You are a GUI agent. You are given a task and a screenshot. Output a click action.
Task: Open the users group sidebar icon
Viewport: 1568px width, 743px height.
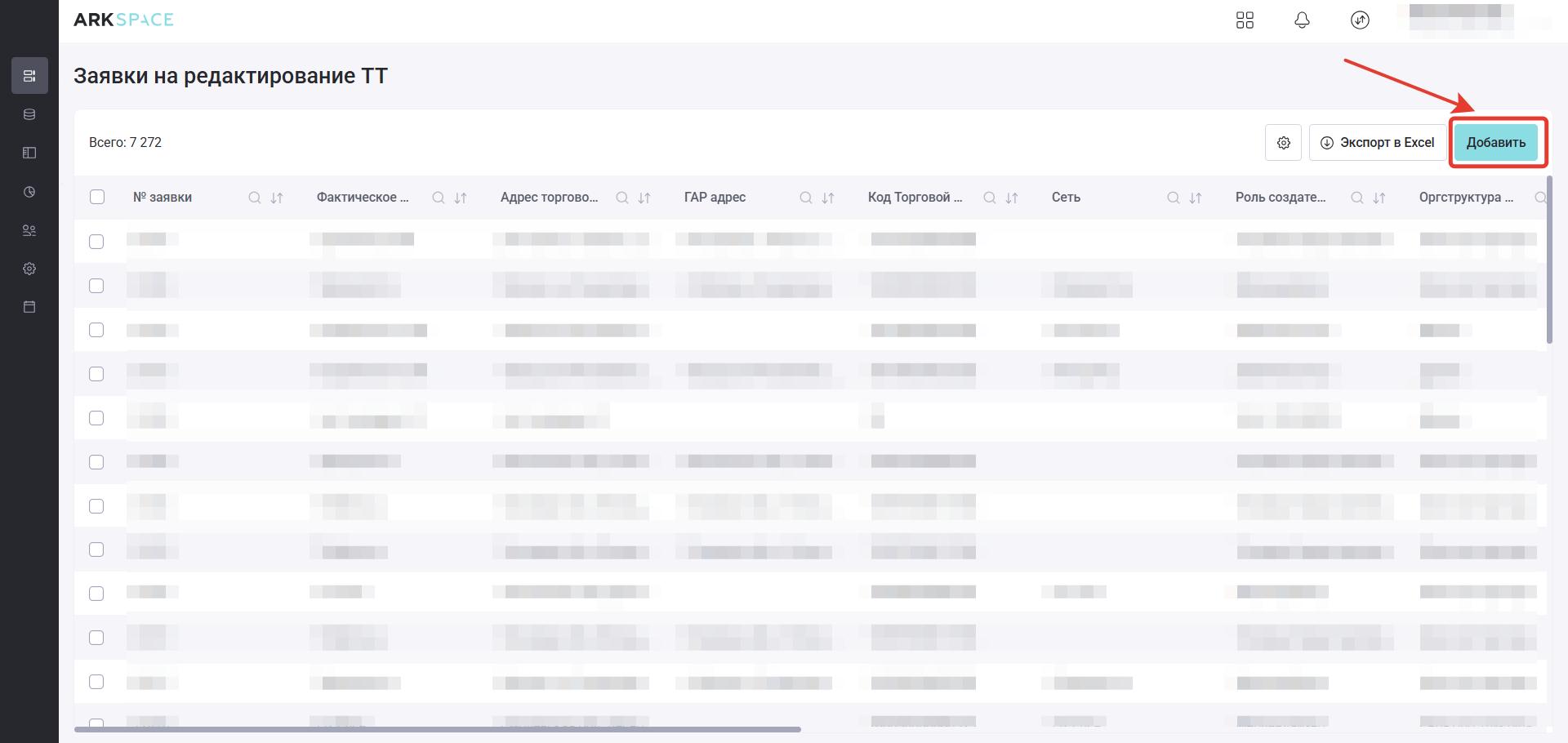[29, 230]
